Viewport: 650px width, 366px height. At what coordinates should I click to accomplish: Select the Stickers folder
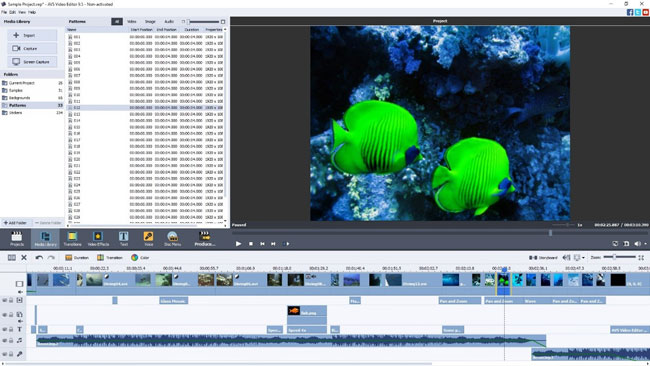(32, 113)
